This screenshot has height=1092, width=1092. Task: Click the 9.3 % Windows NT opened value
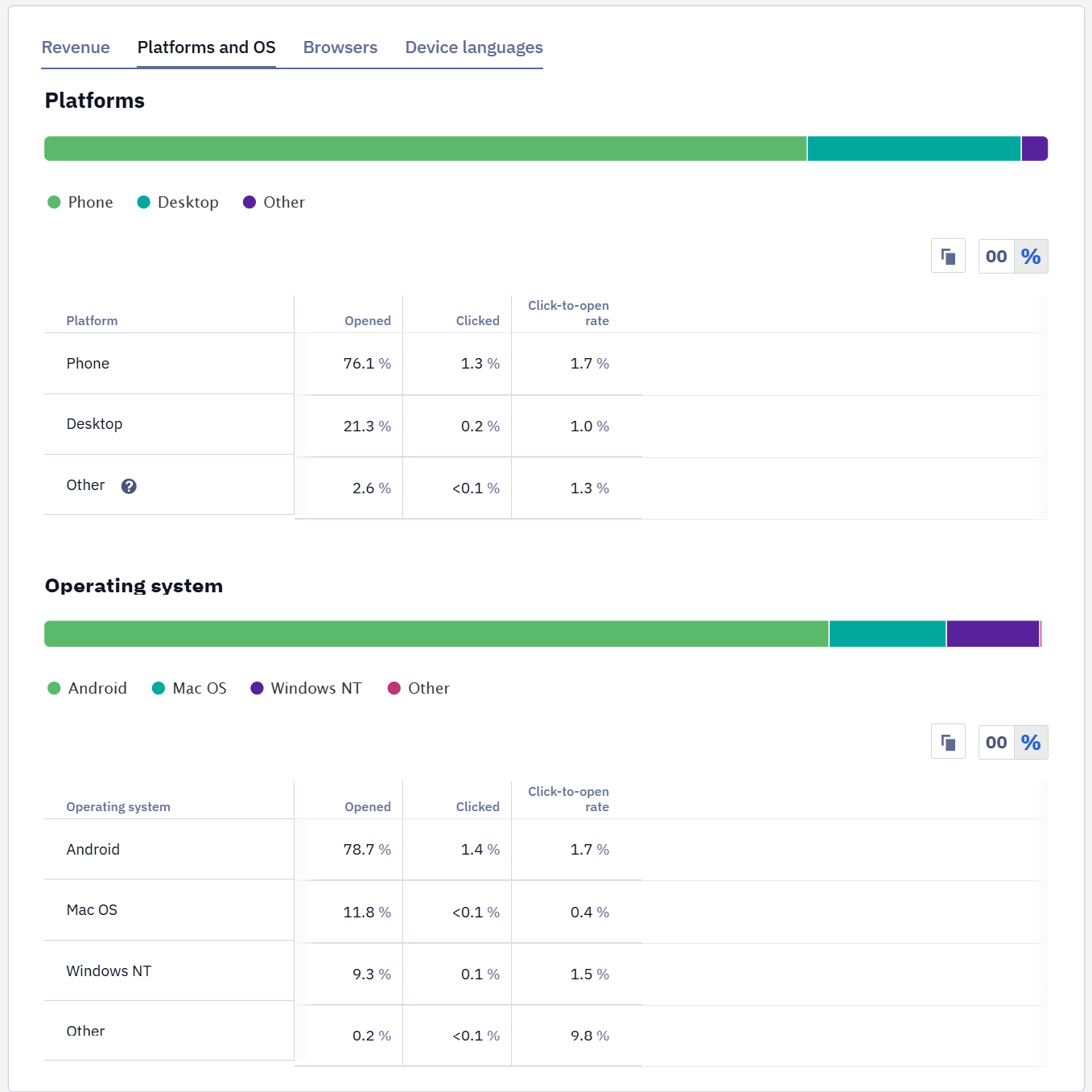[x=372, y=975]
